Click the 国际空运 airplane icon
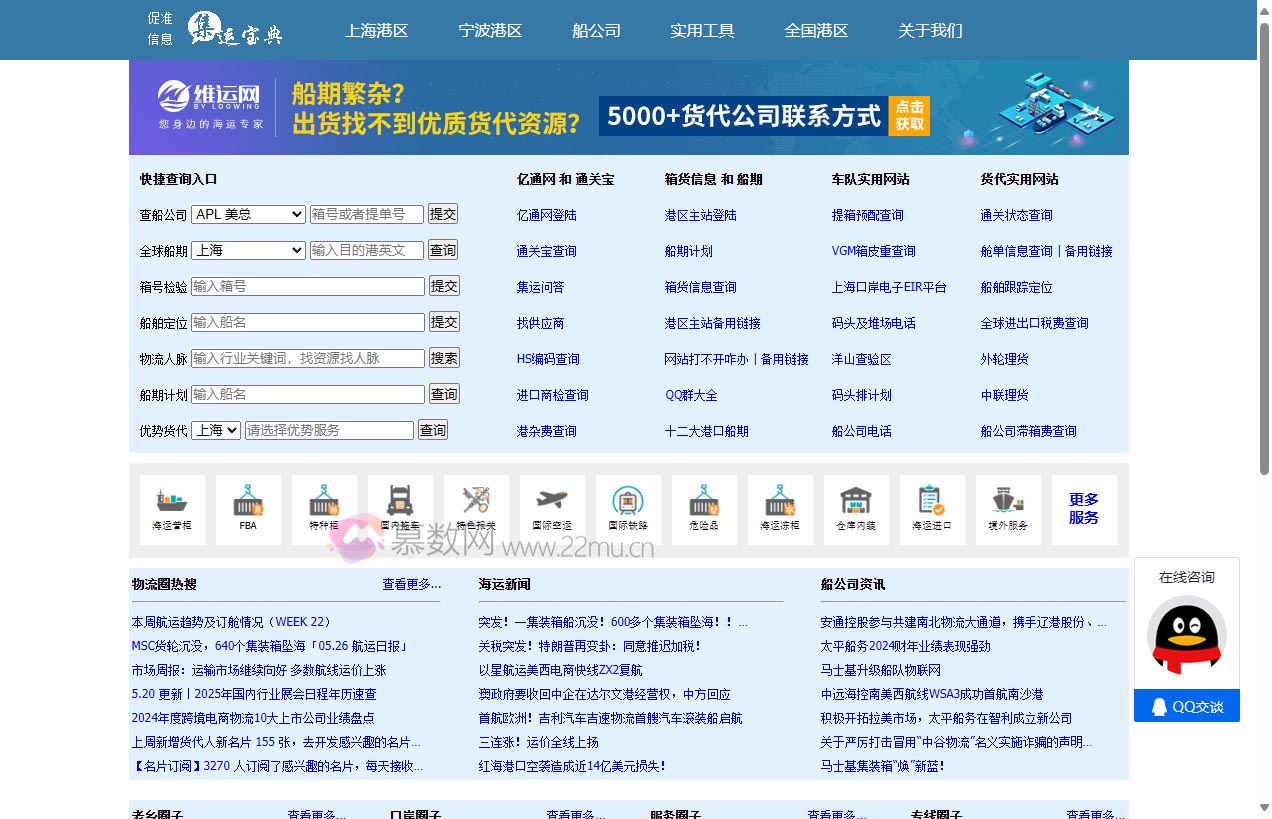This screenshot has height=819, width=1272. click(x=551, y=509)
